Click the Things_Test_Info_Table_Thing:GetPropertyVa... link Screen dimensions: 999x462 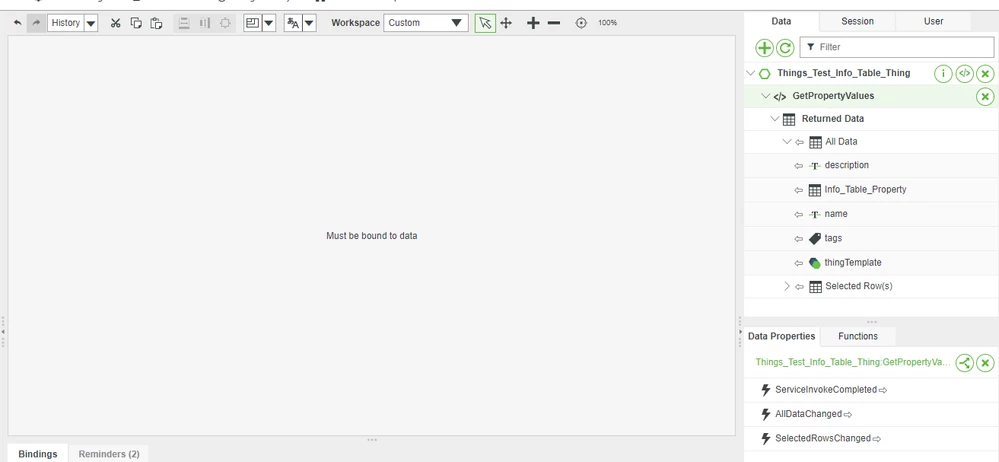pos(853,362)
